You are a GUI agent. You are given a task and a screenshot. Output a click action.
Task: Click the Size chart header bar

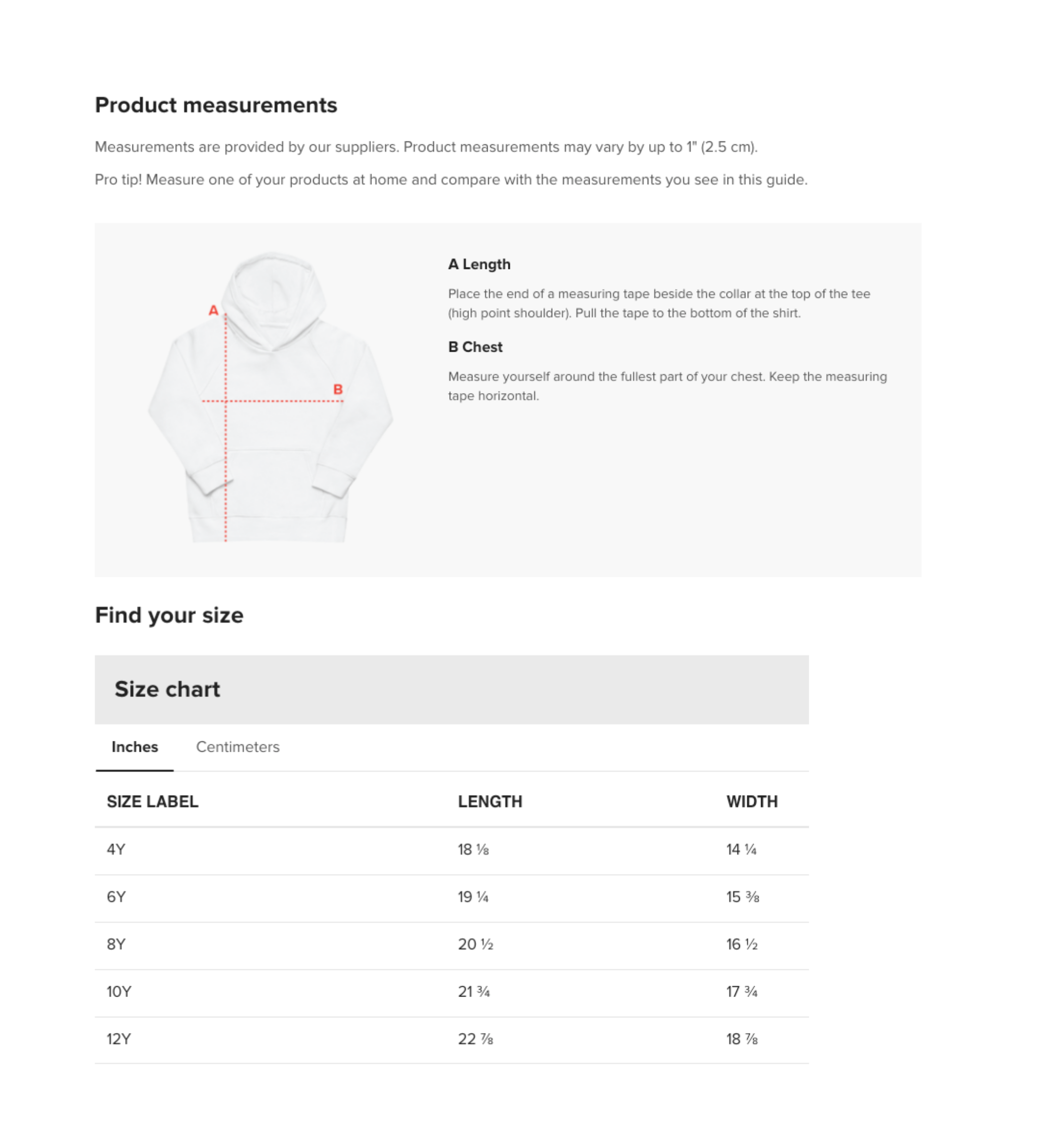451,690
